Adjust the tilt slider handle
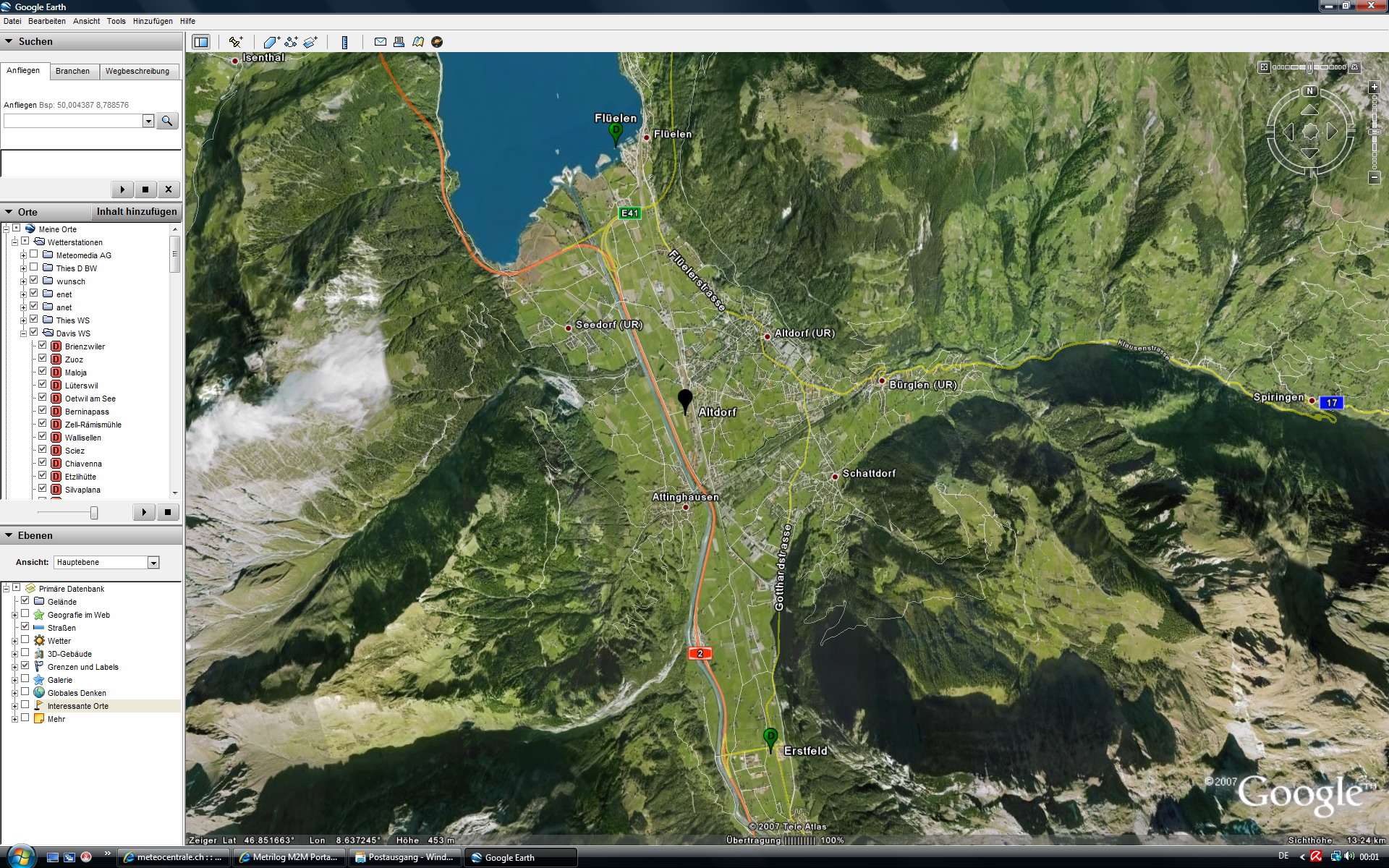Image resolution: width=1389 pixels, height=868 pixels. click(1309, 67)
